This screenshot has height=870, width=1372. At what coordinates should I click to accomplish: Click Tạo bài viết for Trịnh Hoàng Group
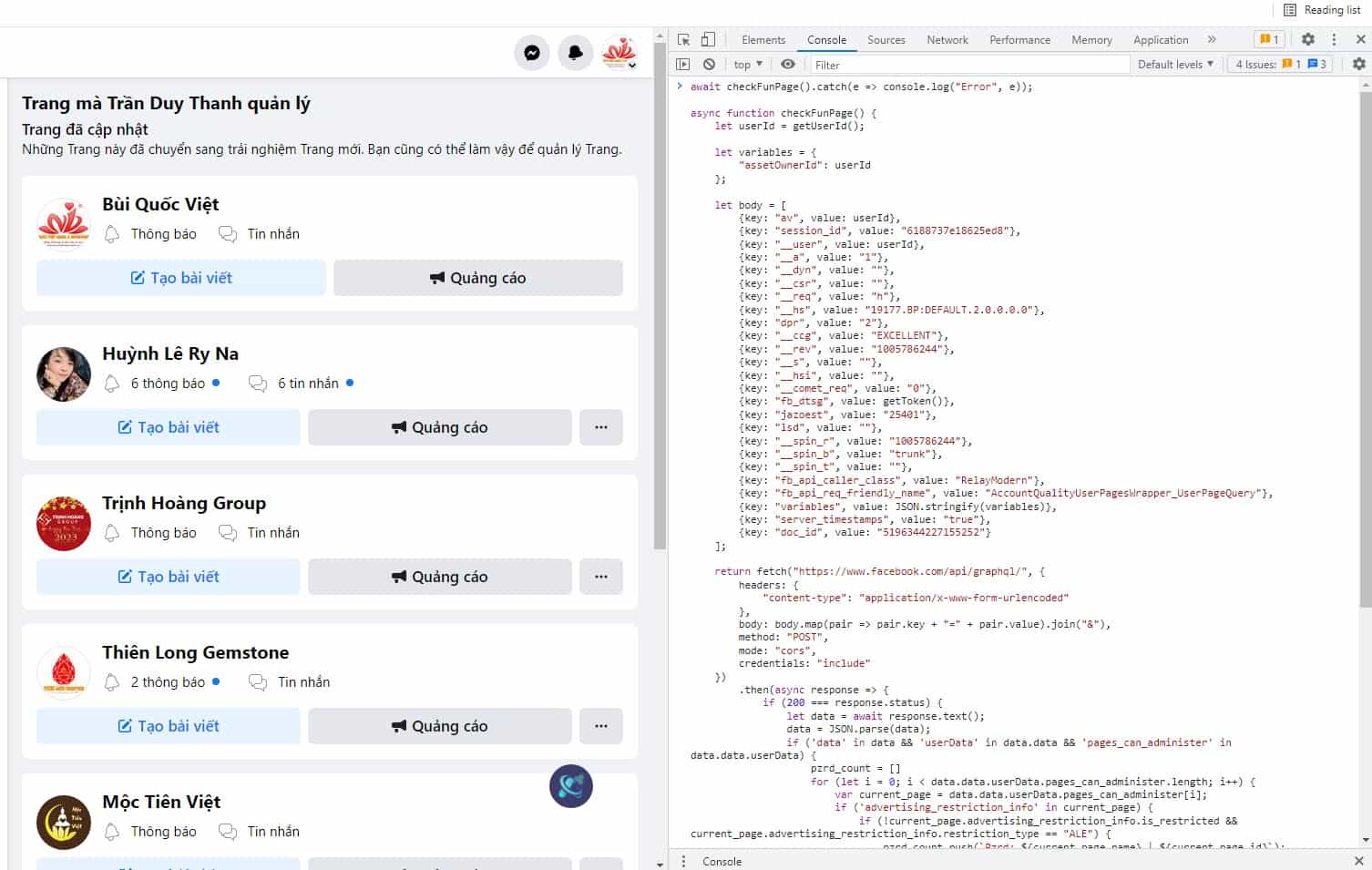pyautogui.click(x=169, y=577)
